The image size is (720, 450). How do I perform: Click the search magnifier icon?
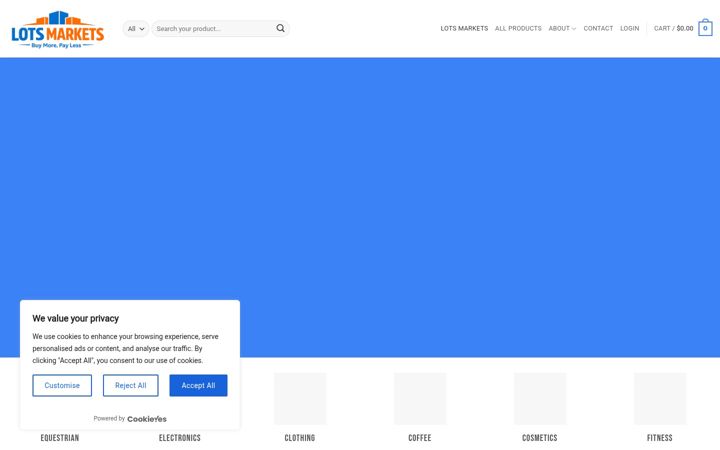(280, 28)
